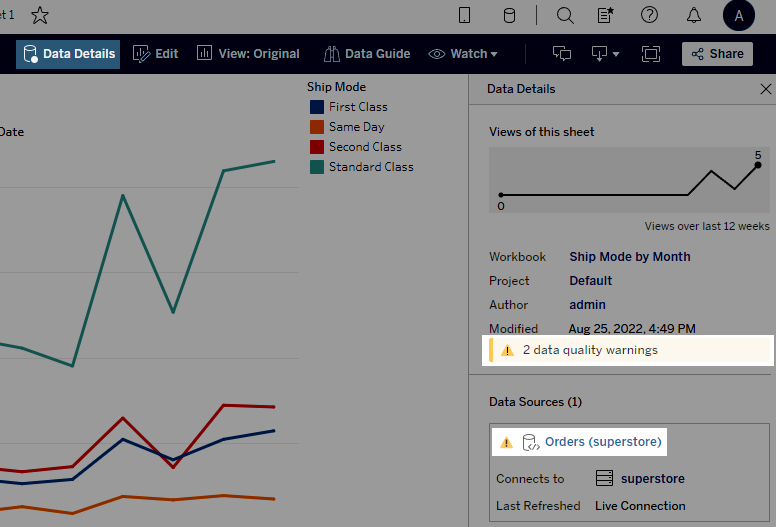The image size is (776, 527).
Task: Select Second Class legend label
Action: [365, 147]
